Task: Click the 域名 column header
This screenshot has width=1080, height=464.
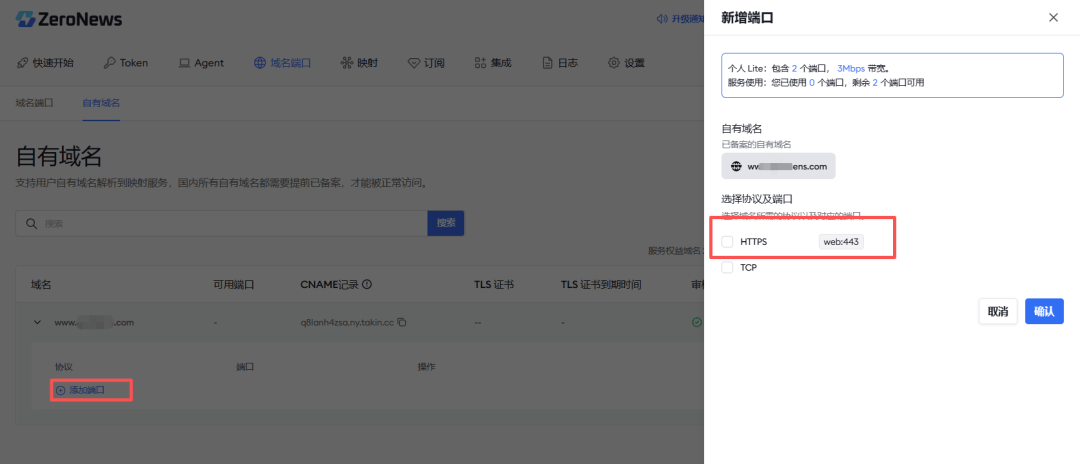Action: point(41,284)
